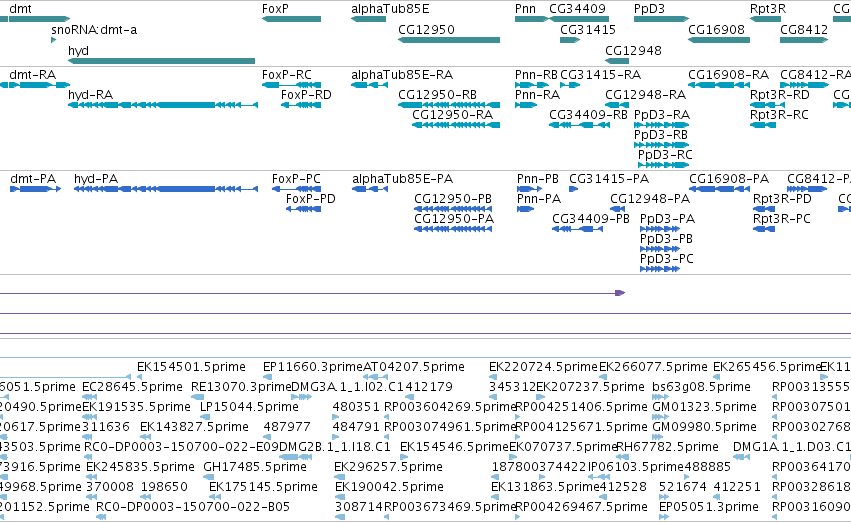Click the purple arrowhead feature end
Screen dimensions: 851x522
[x=620, y=293]
